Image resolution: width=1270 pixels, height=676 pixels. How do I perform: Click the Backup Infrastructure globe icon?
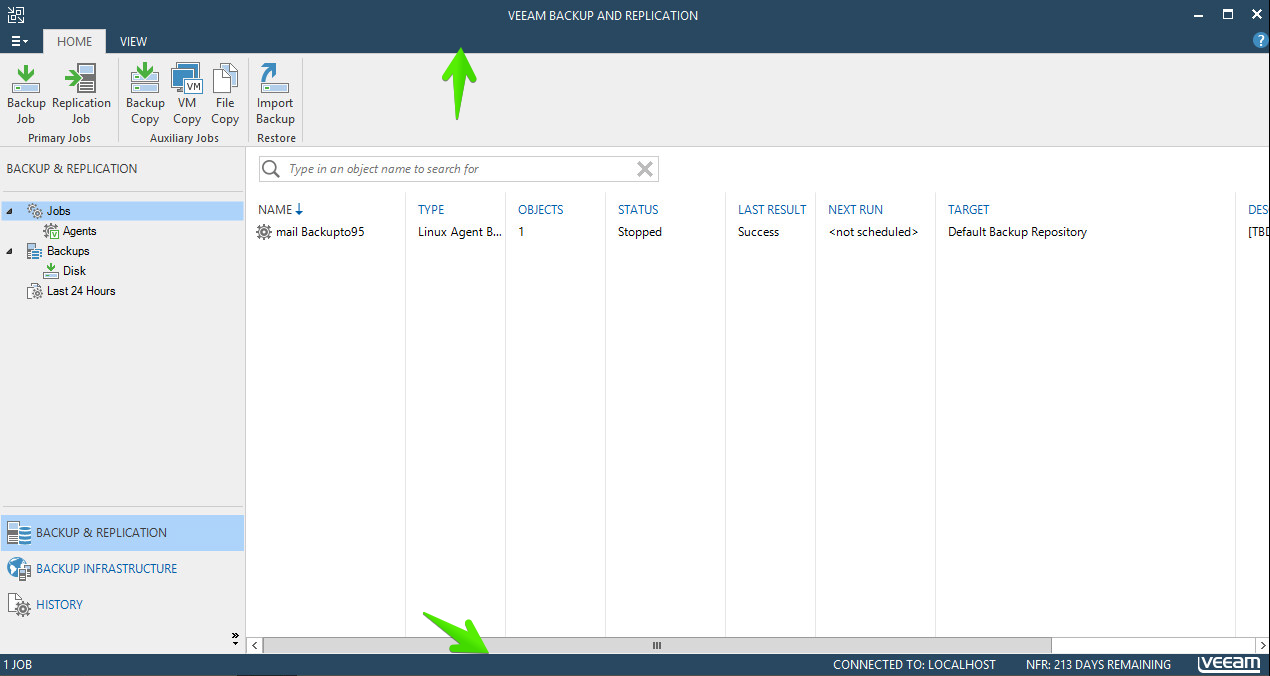[19, 569]
